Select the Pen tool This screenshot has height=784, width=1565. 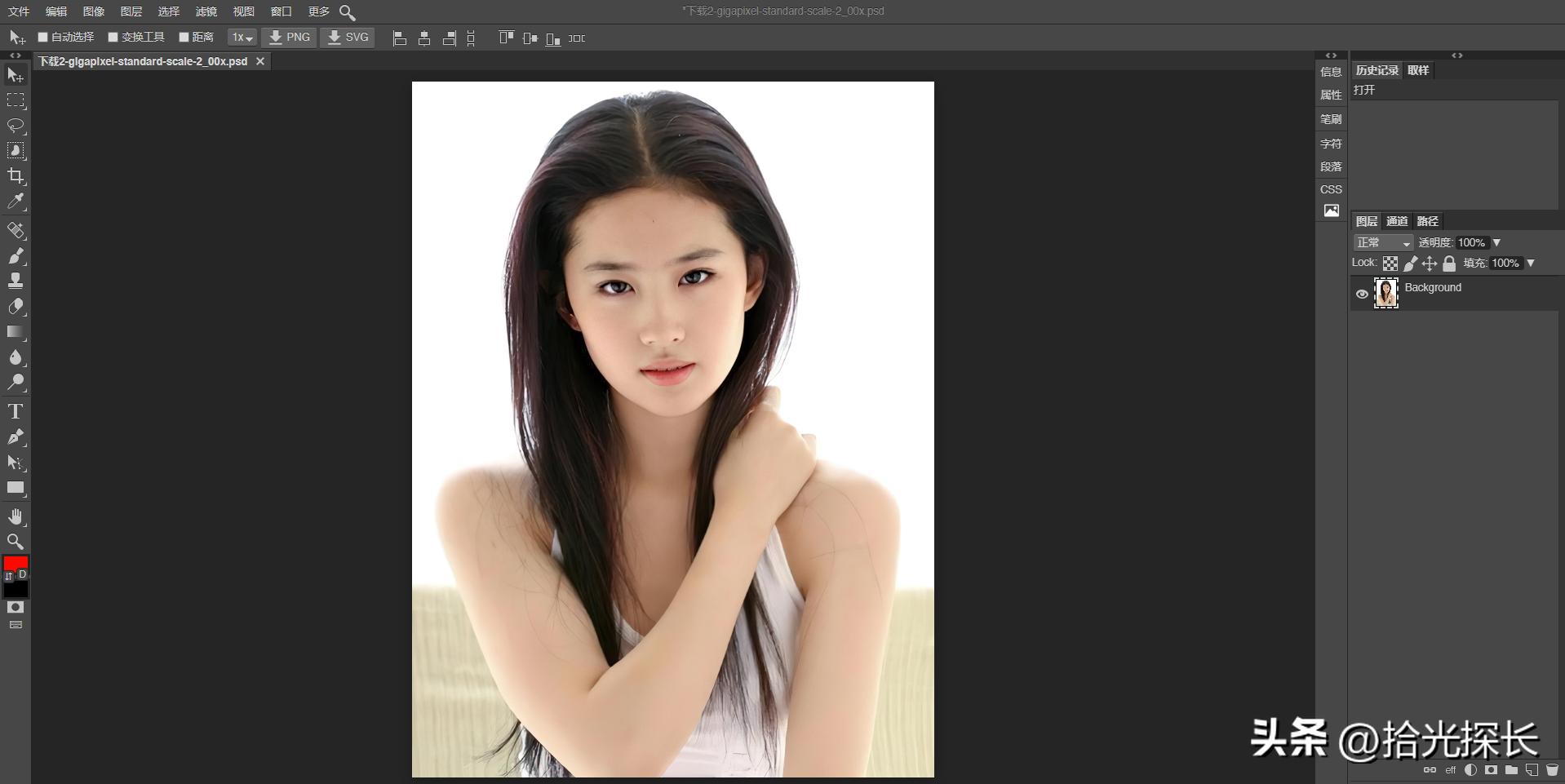tap(16, 437)
